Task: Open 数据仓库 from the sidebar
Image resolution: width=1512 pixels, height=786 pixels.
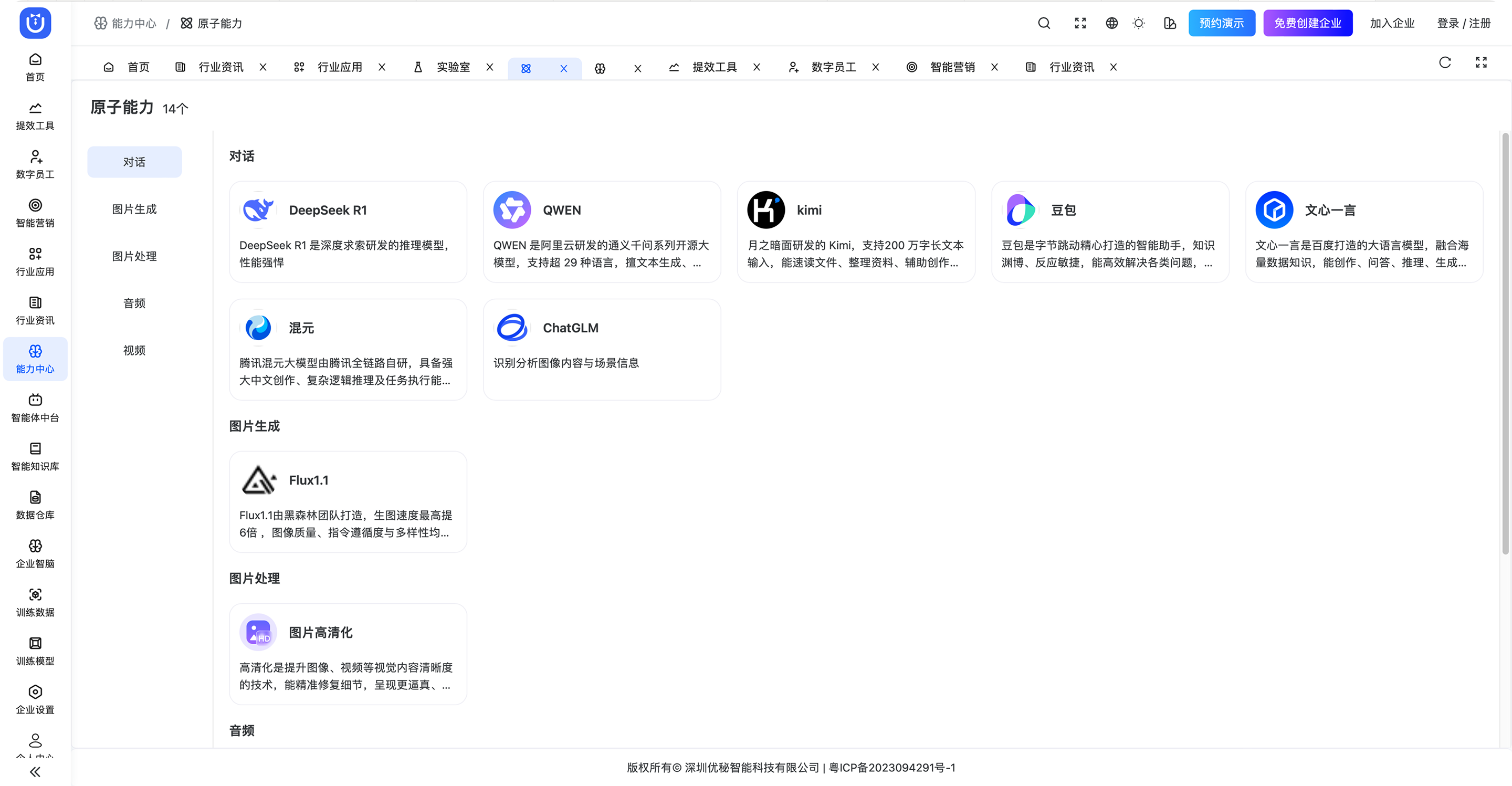Action: coord(35,505)
